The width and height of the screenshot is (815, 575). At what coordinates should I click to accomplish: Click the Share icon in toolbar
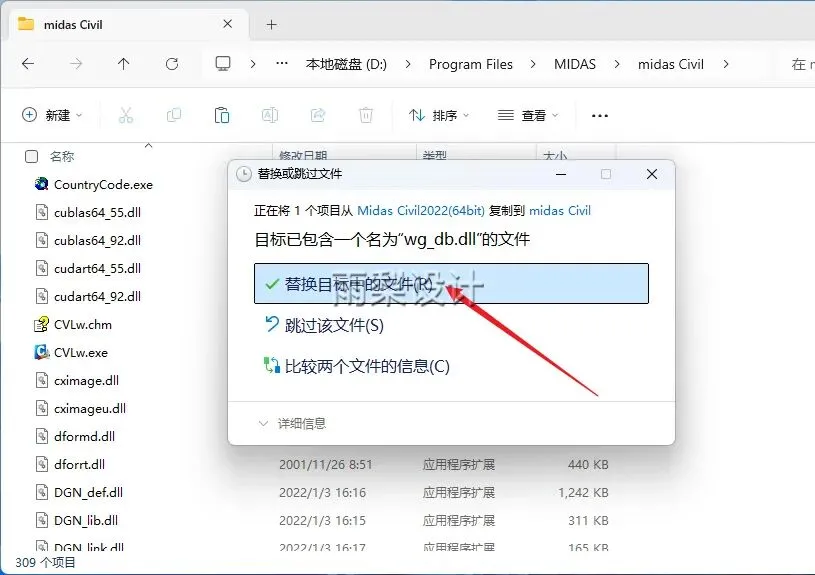(318, 115)
